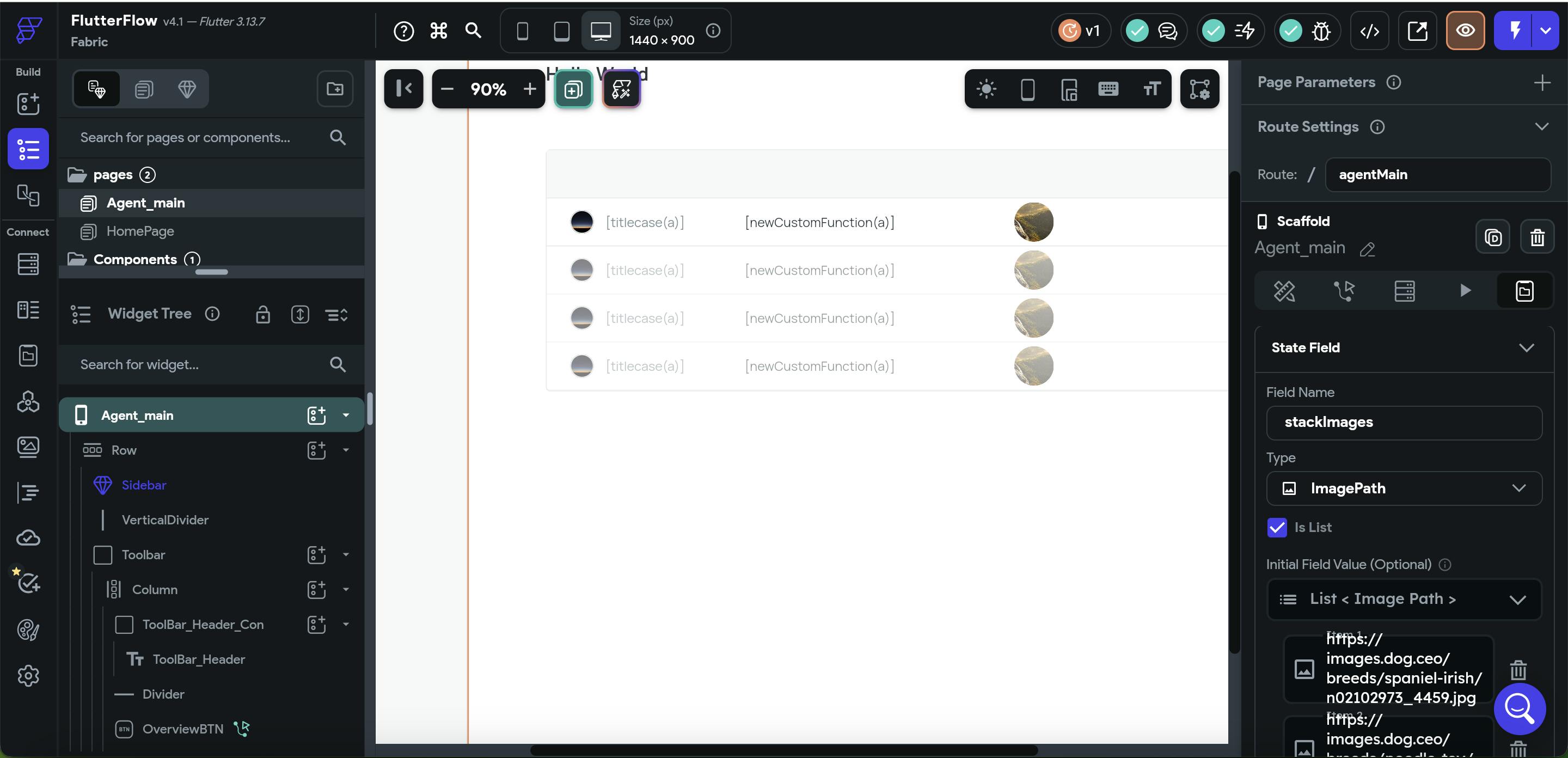Click the Field Name input stackImages
This screenshot has width=1568, height=758.
coord(1404,423)
